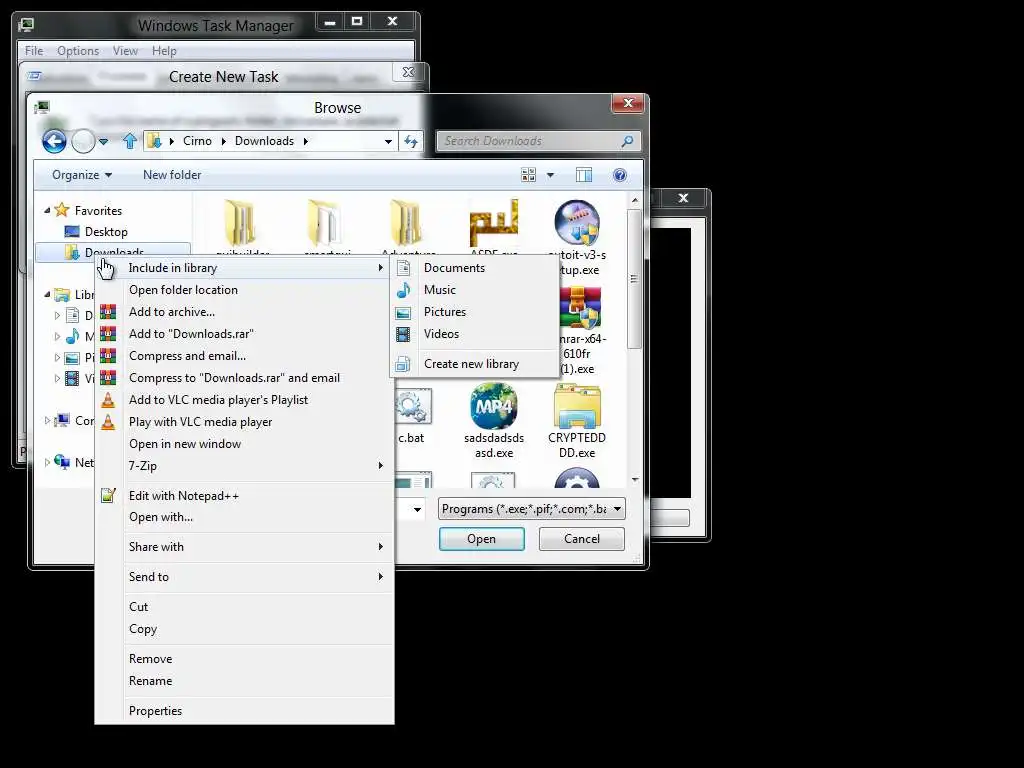
Task: Click WinRAR icon beside Add to archive
Action: (x=108, y=312)
